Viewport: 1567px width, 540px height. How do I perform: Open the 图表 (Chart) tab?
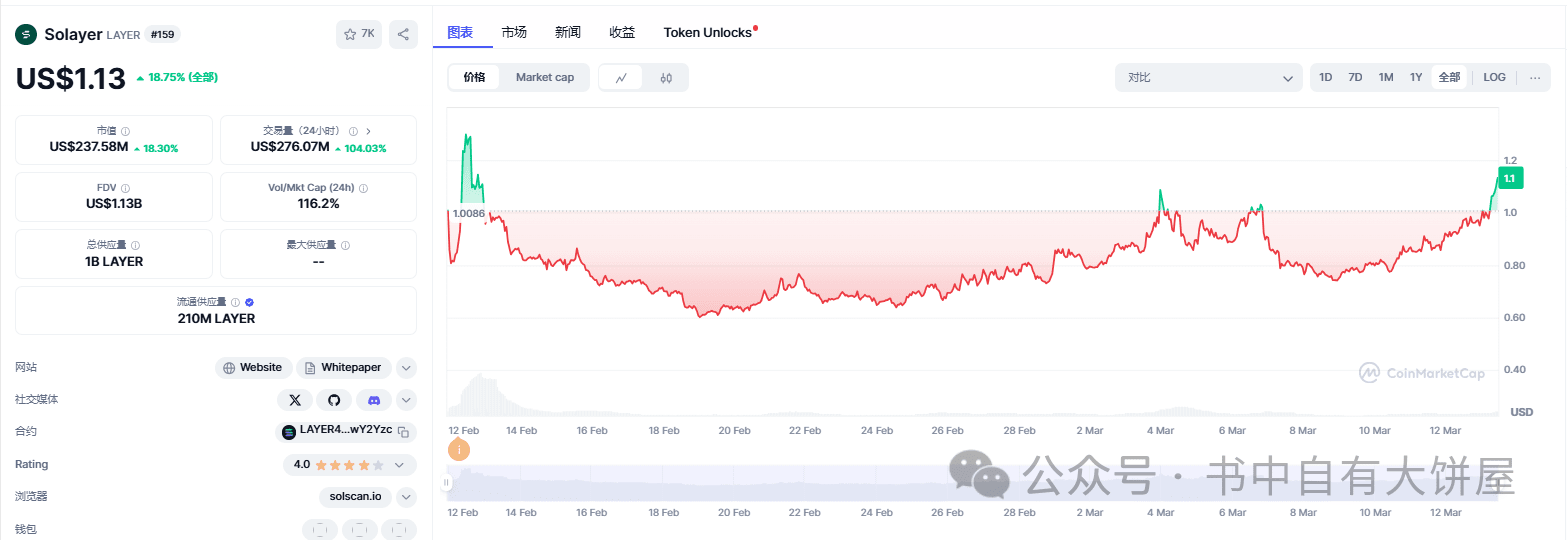pyautogui.click(x=460, y=32)
